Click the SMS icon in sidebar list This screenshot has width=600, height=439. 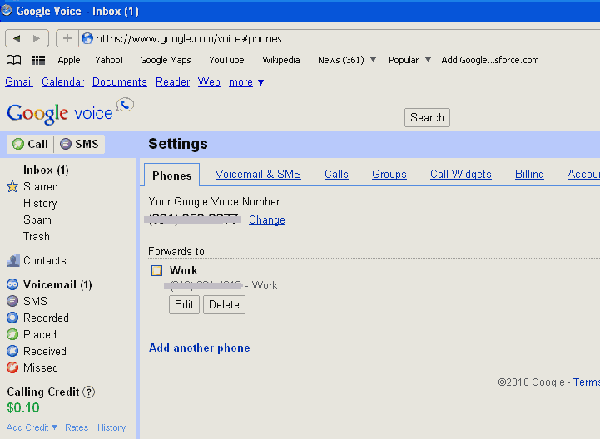[x=12, y=301]
